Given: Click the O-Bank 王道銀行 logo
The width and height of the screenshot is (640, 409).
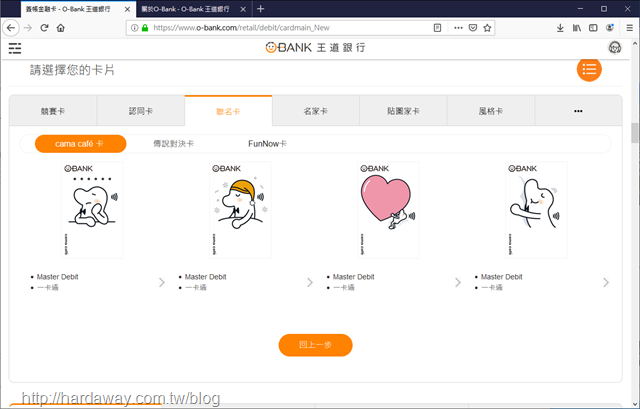Looking at the screenshot, I should tap(315, 48).
